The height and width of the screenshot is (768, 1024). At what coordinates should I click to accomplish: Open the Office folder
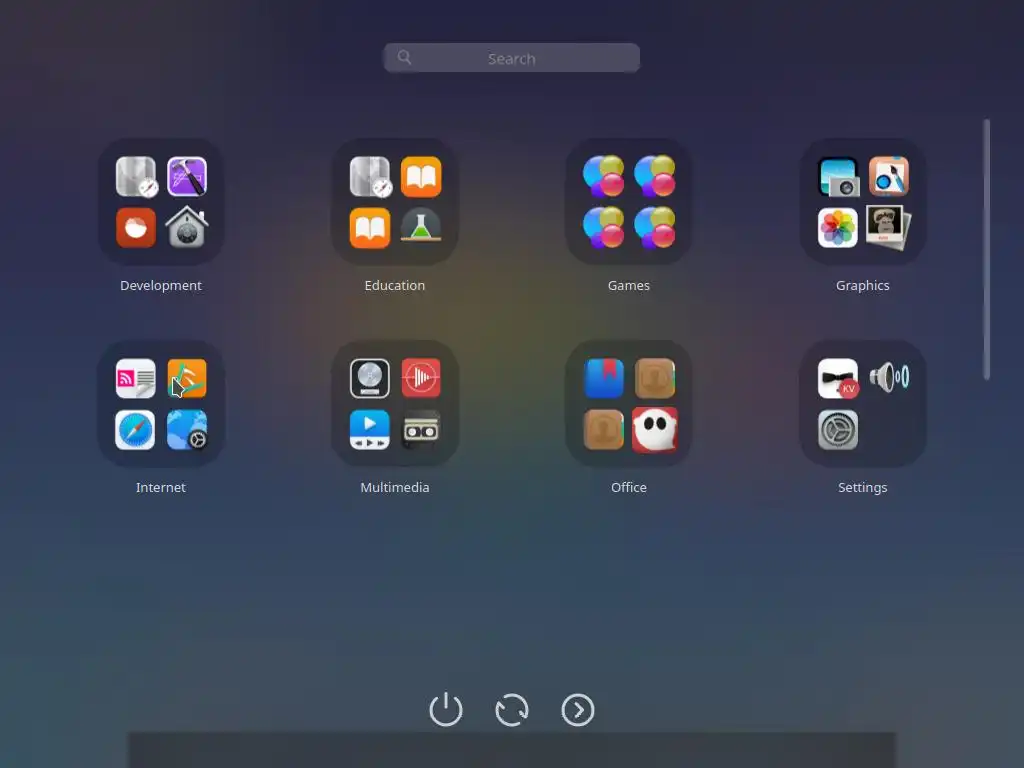coord(628,404)
